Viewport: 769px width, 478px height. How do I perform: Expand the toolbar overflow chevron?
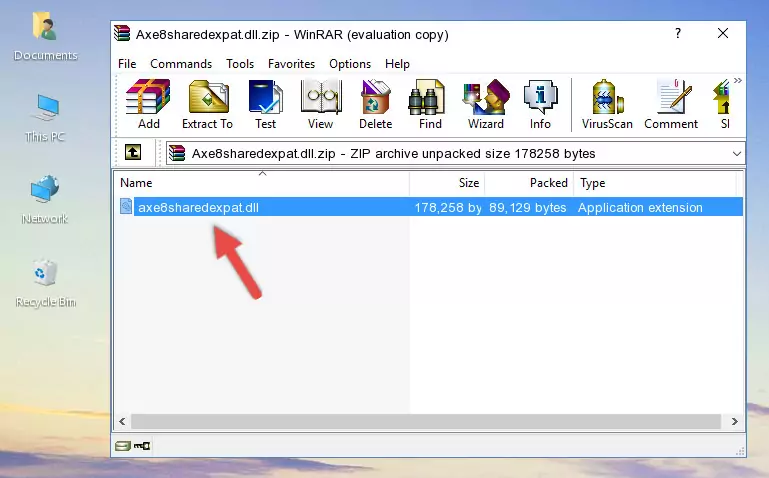738,80
